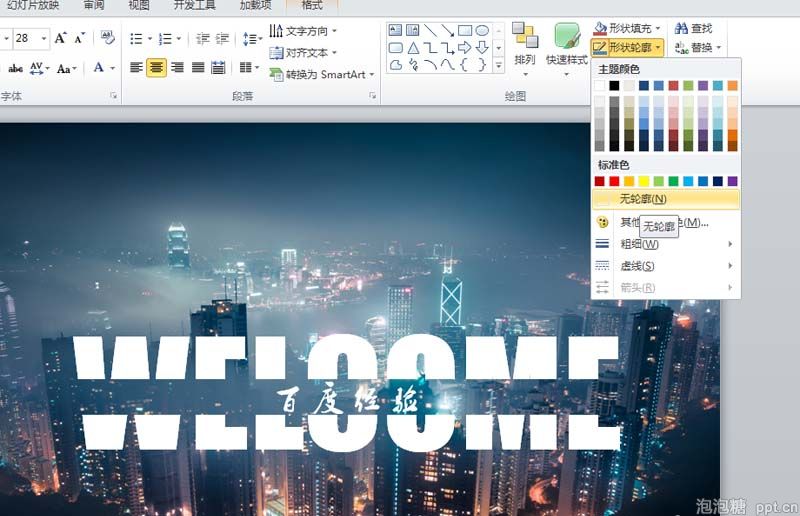This screenshot has width=800, height=516.
Task: Open Quick Styles (快速样式) gallery
Action: coord(566,50)
